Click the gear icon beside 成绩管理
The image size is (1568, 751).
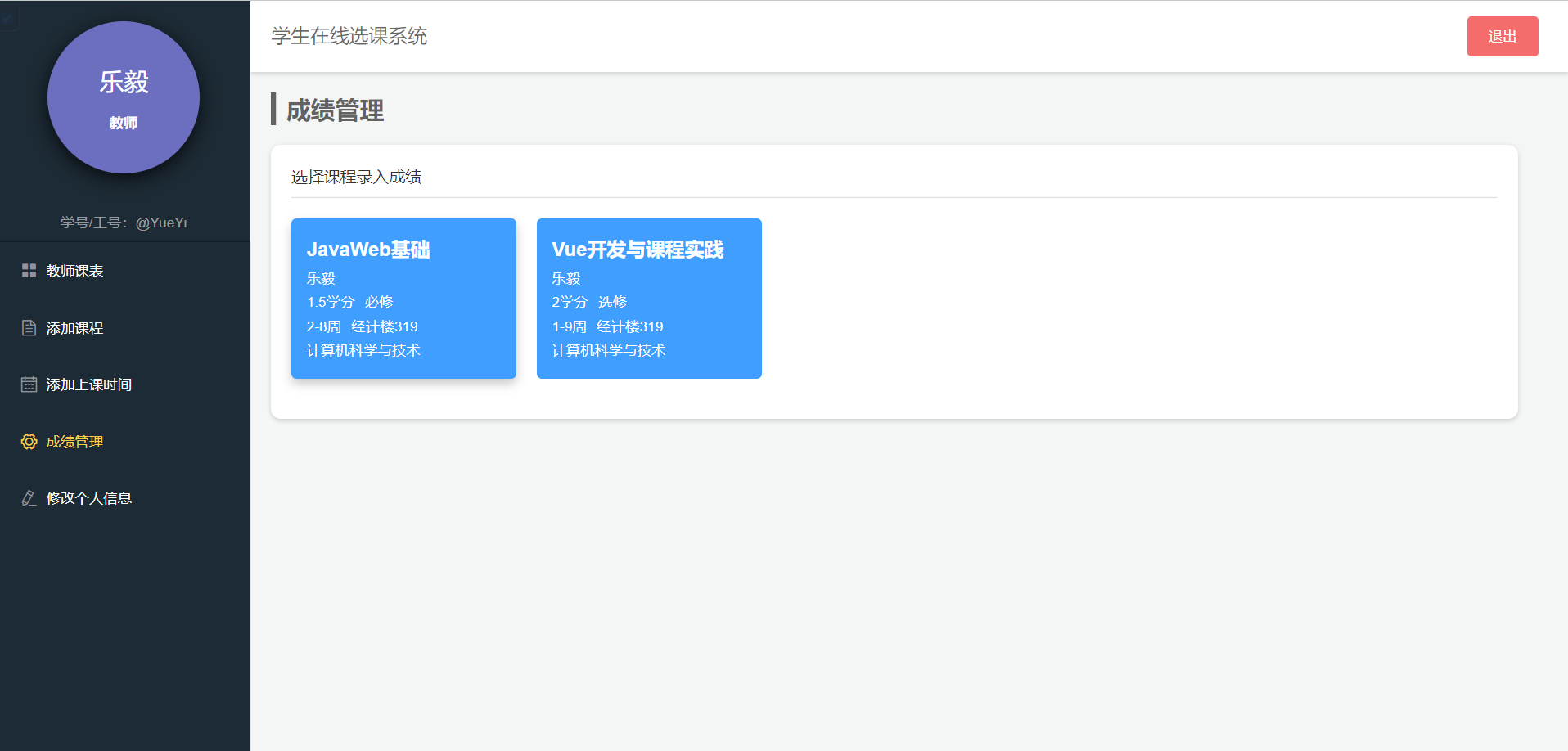(x=29, y=442)
